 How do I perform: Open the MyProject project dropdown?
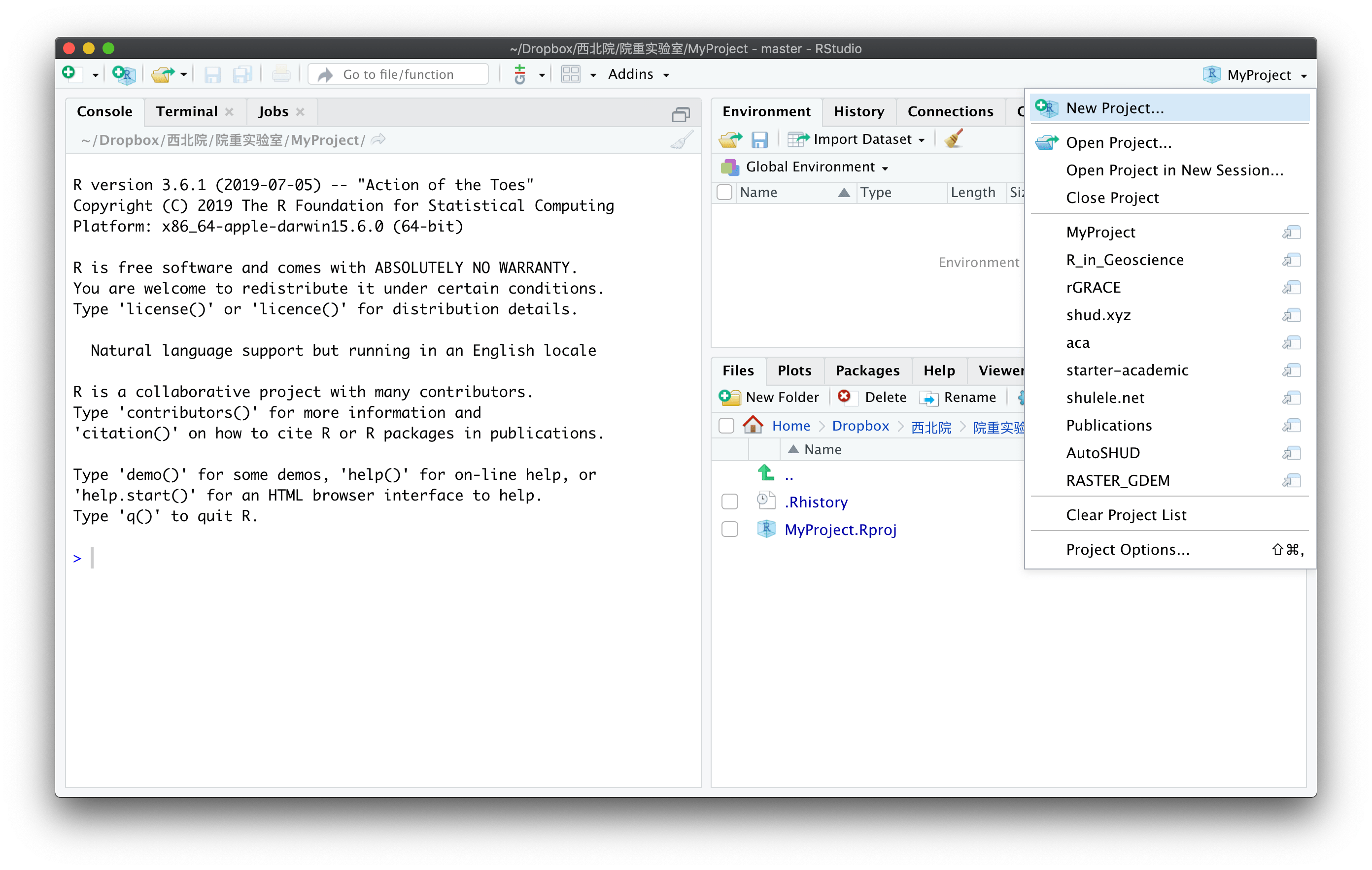click(x=1256, y=75)
